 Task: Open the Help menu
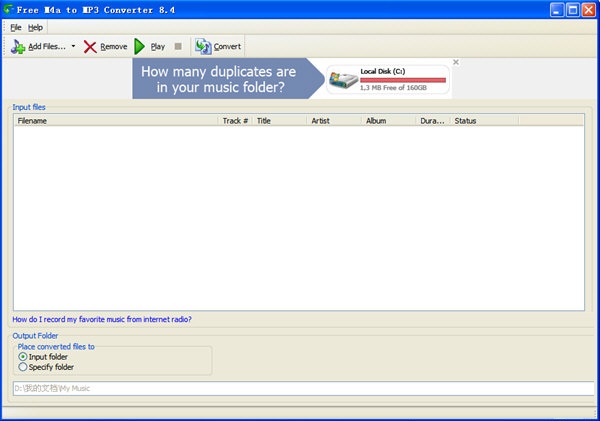point(35,28)
